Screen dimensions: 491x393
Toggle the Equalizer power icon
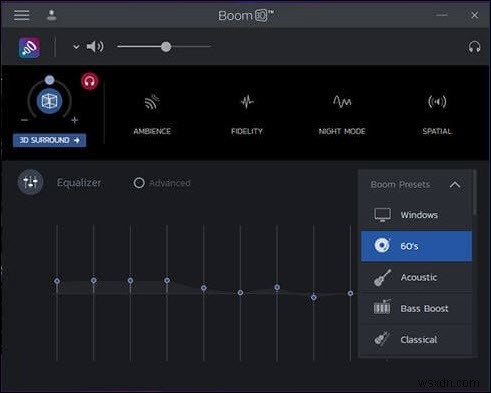tap(30, 182)
